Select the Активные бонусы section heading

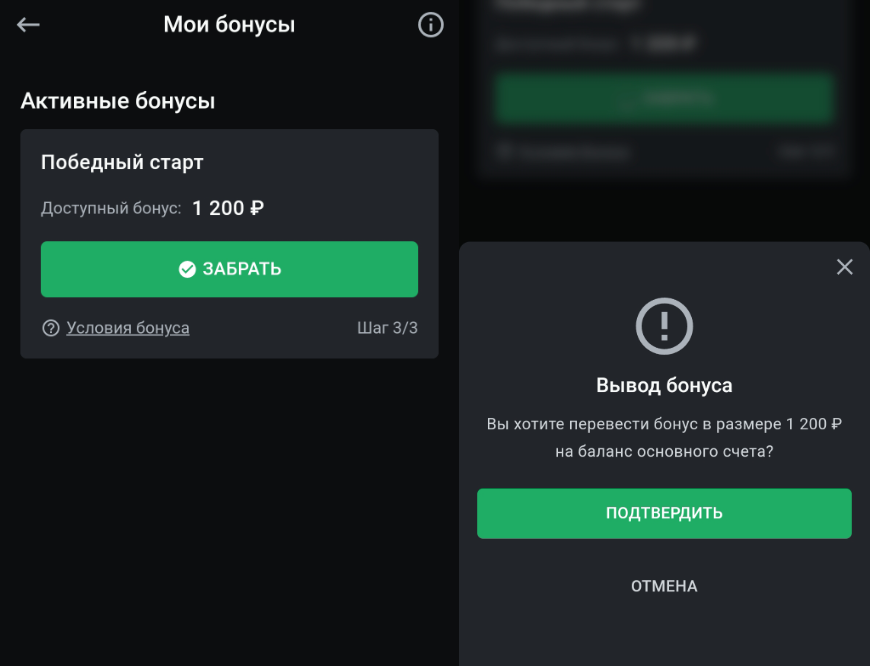click(118, 101)
